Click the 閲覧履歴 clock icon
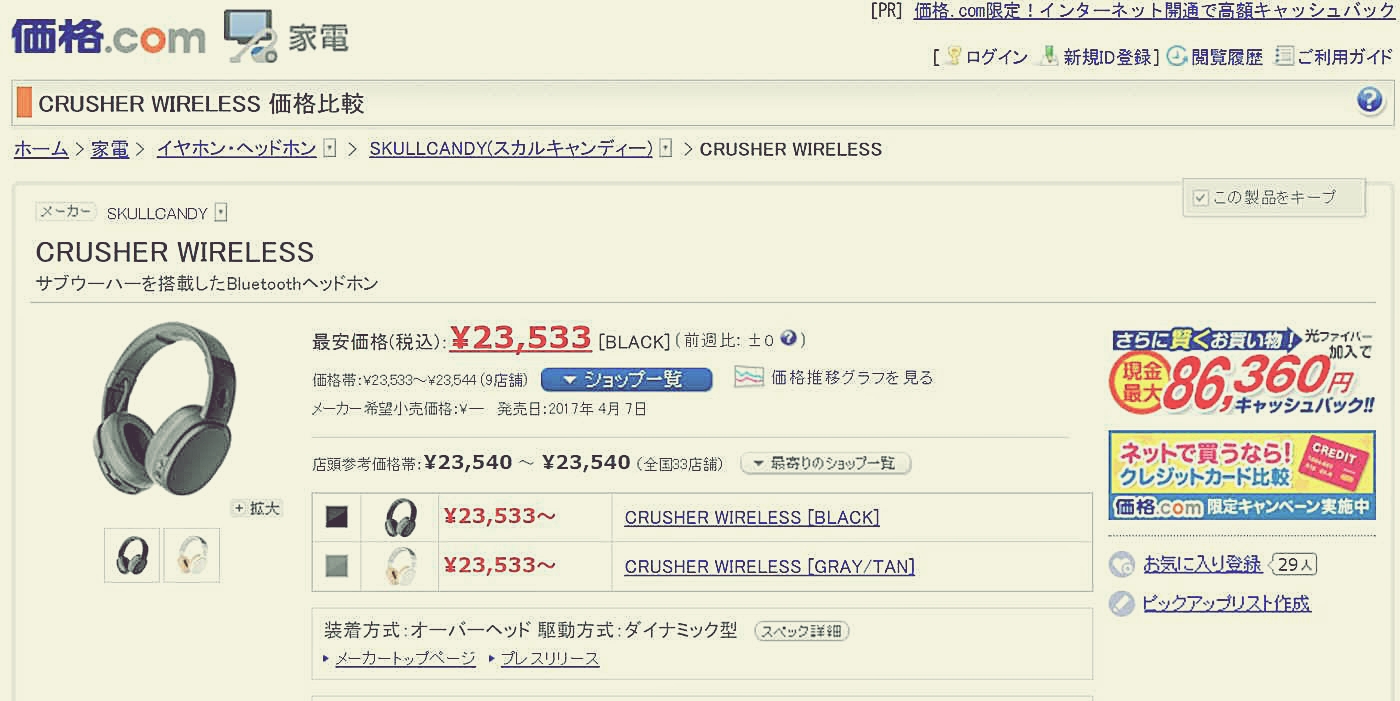This screenshot has width=1400, height=701. pos(1177,56)
